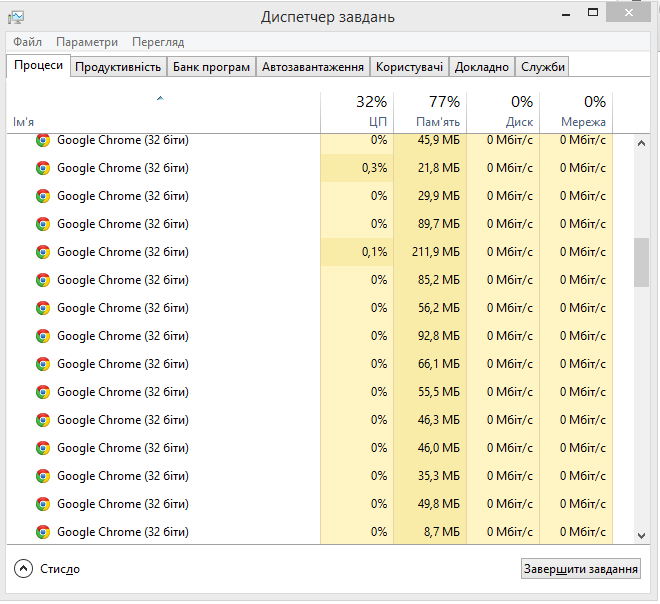
Task: Maximize the Task Manager window
Action: pyautogui.click(x=593, y=13)
